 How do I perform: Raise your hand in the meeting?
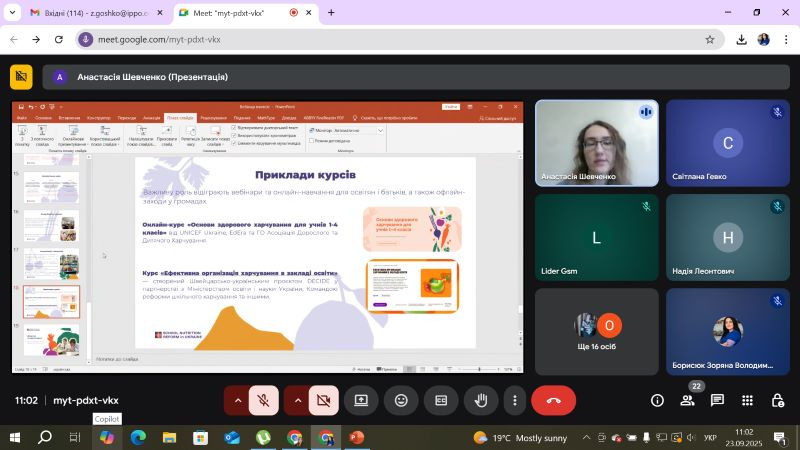481,400
